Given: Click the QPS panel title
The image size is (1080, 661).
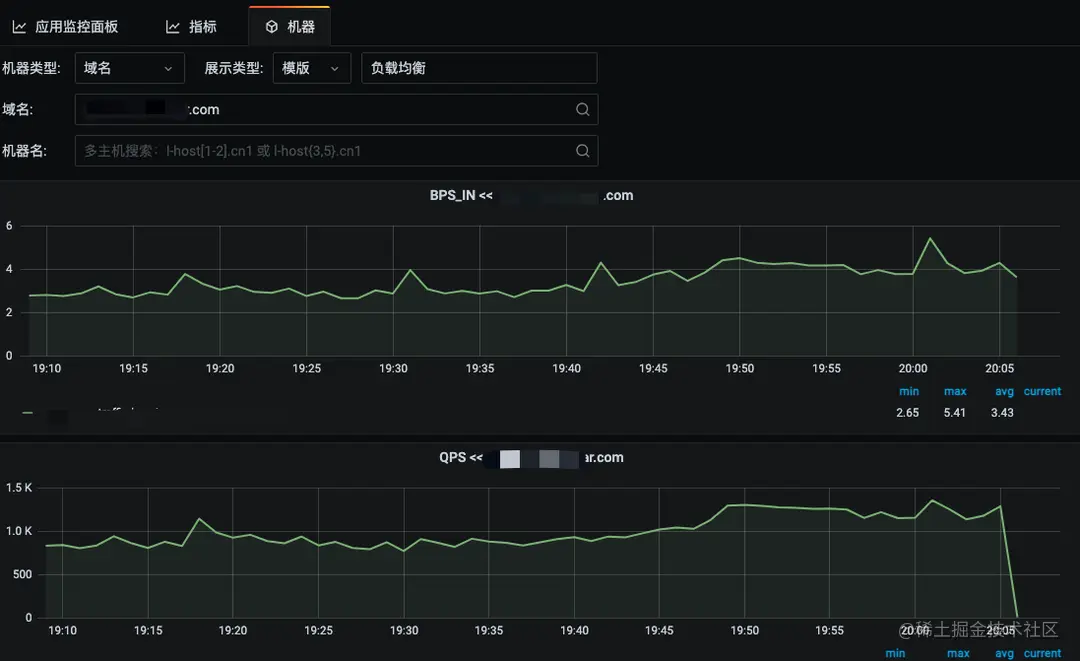Looking at the screenshot, I should pos(531,457).
